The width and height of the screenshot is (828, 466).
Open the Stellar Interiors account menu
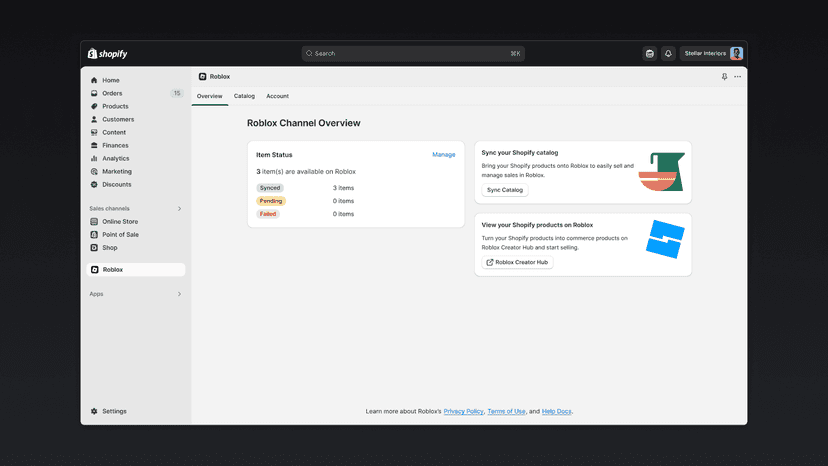point(712,53)
